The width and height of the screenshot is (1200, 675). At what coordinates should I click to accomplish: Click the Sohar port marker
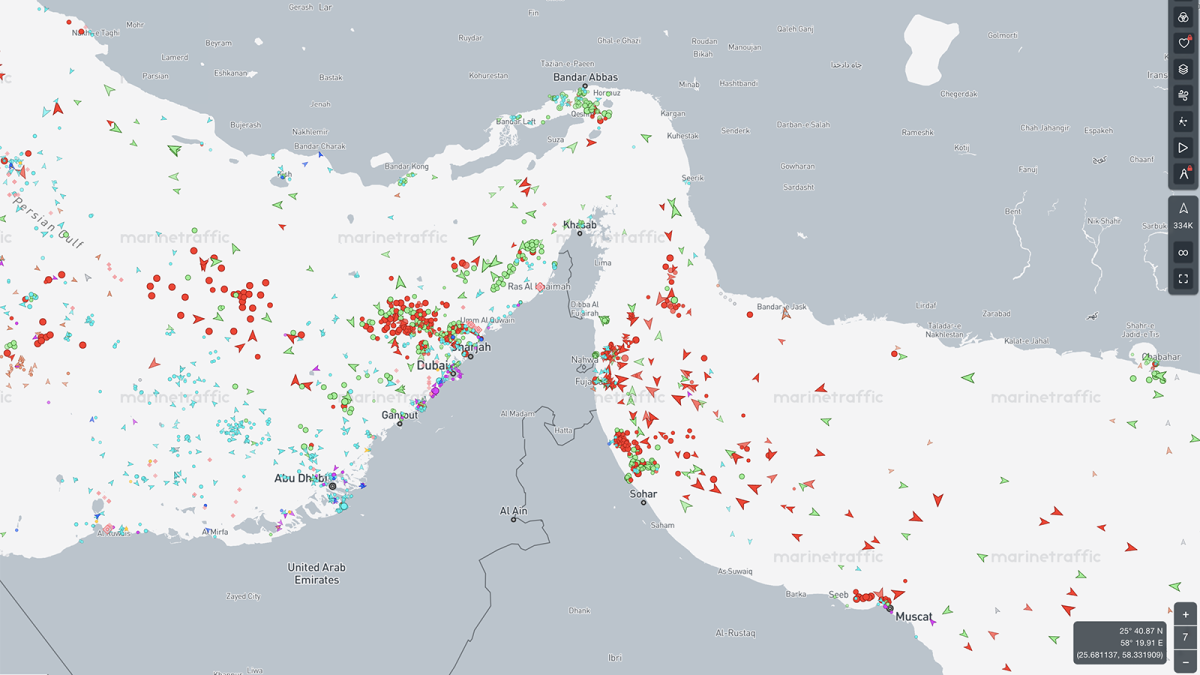pos(643,502)
